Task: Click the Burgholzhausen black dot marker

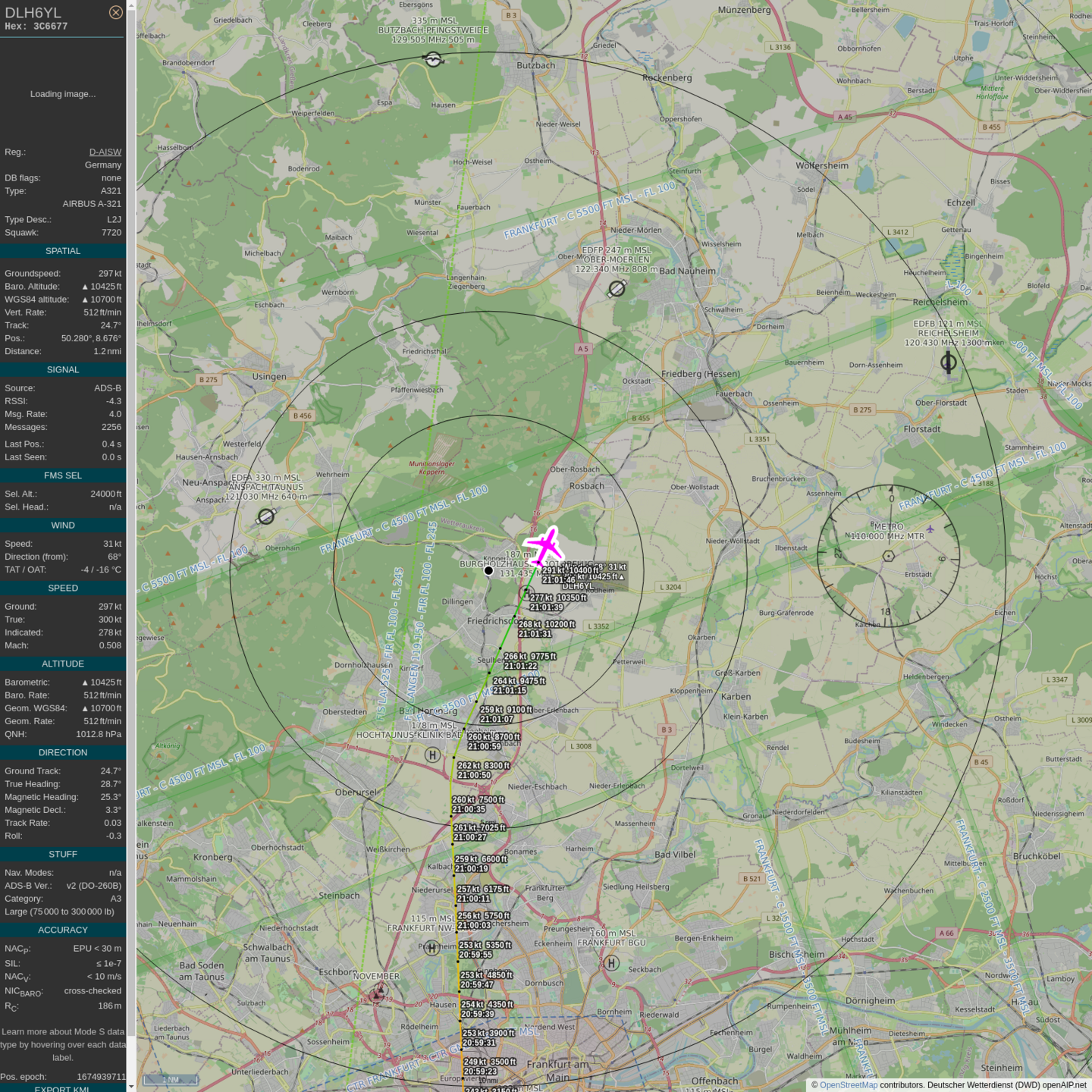Action: tap(489, 571)
